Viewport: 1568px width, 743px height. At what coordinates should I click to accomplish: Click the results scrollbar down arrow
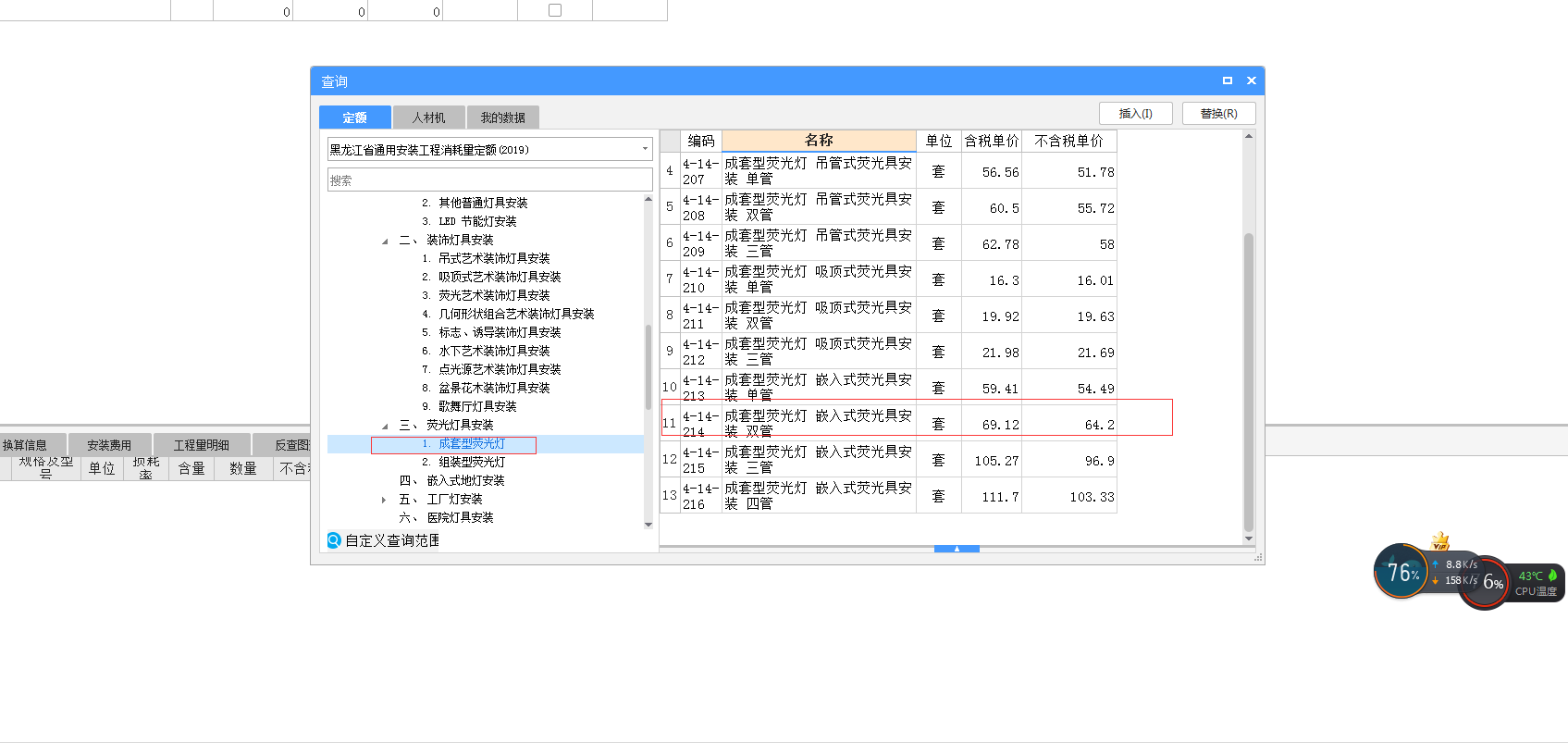click(1248, 539)
